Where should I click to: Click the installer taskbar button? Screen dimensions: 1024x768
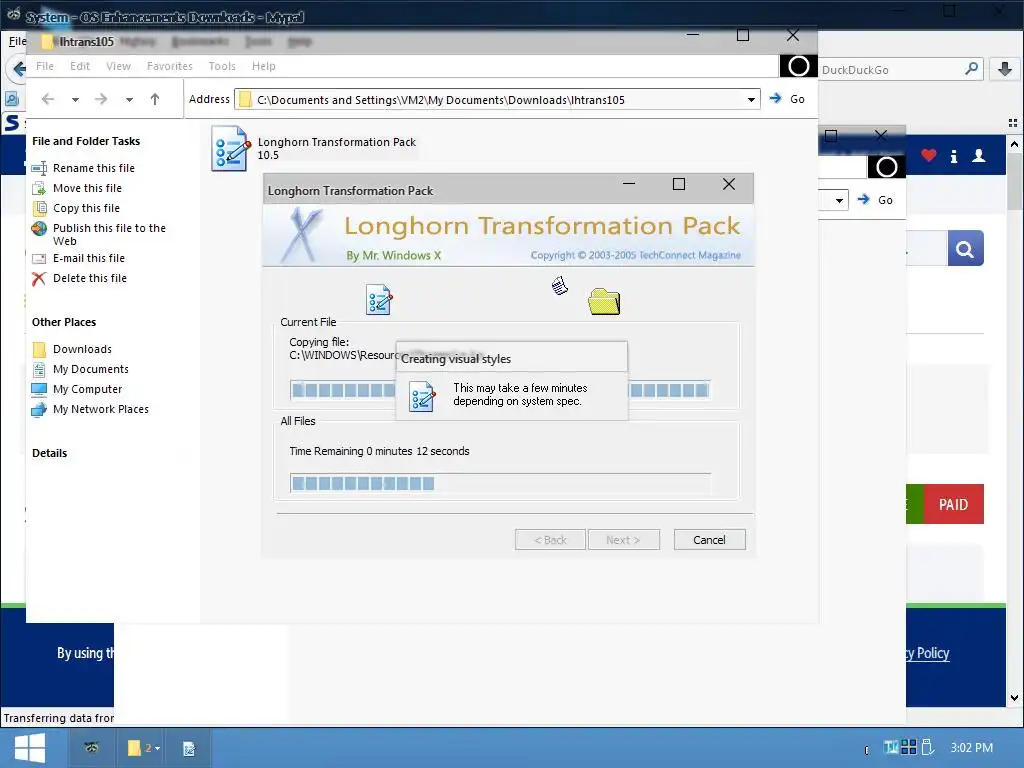(x=189, y=748)
